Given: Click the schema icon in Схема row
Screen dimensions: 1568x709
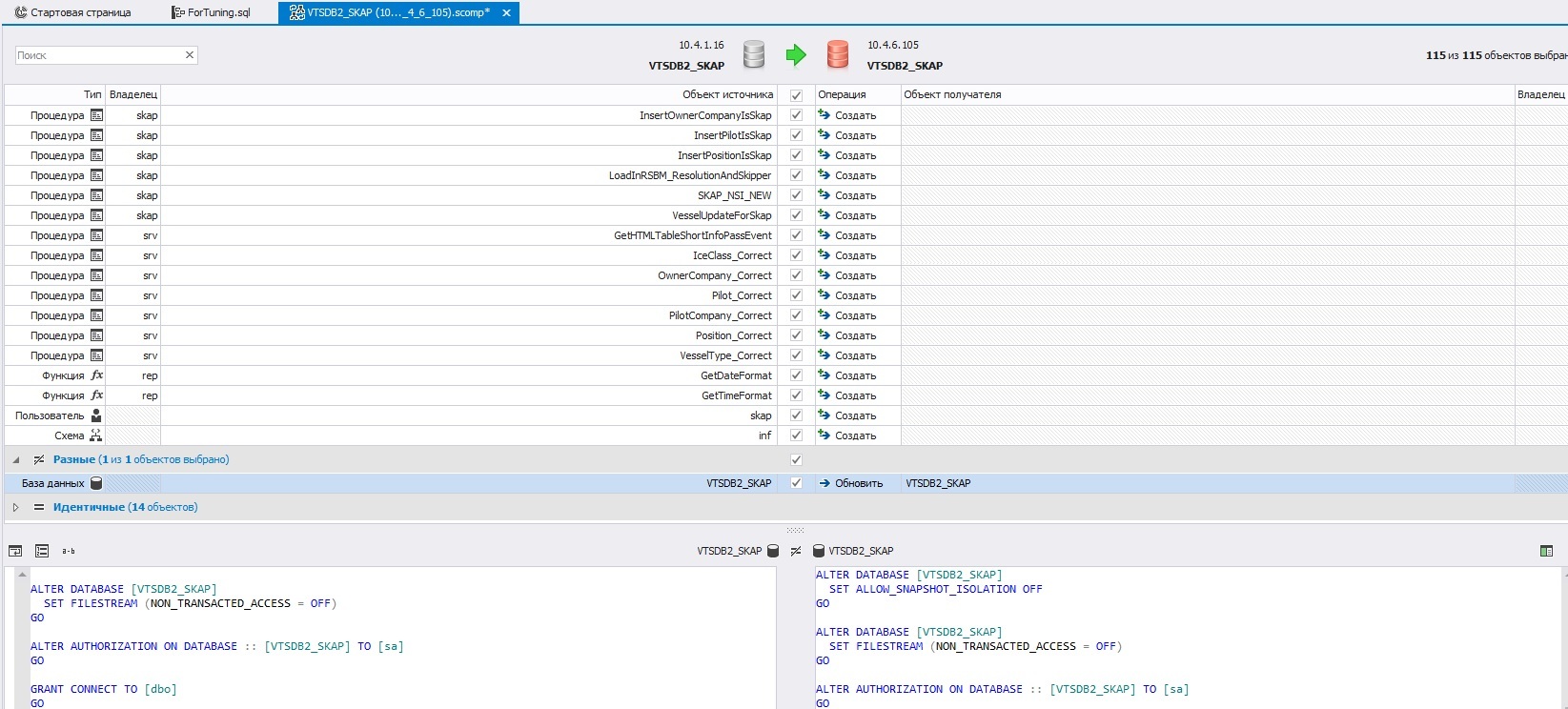Looking at the screenshot, I should 96,436.
